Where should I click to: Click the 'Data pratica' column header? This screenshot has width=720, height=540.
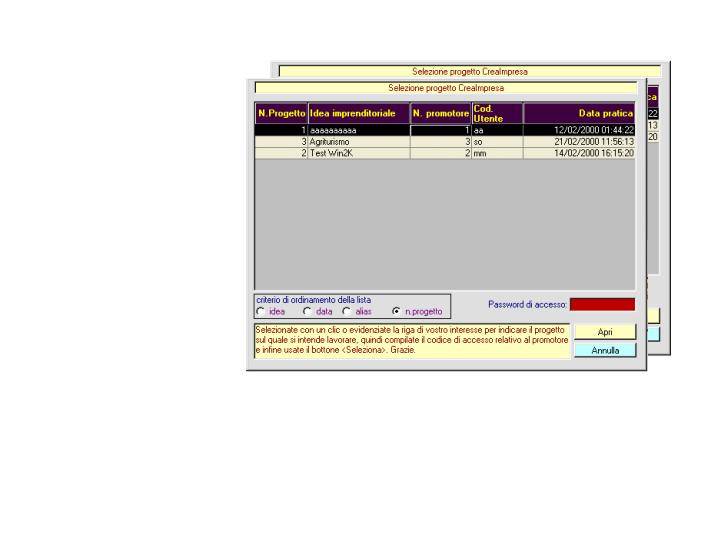579,113
